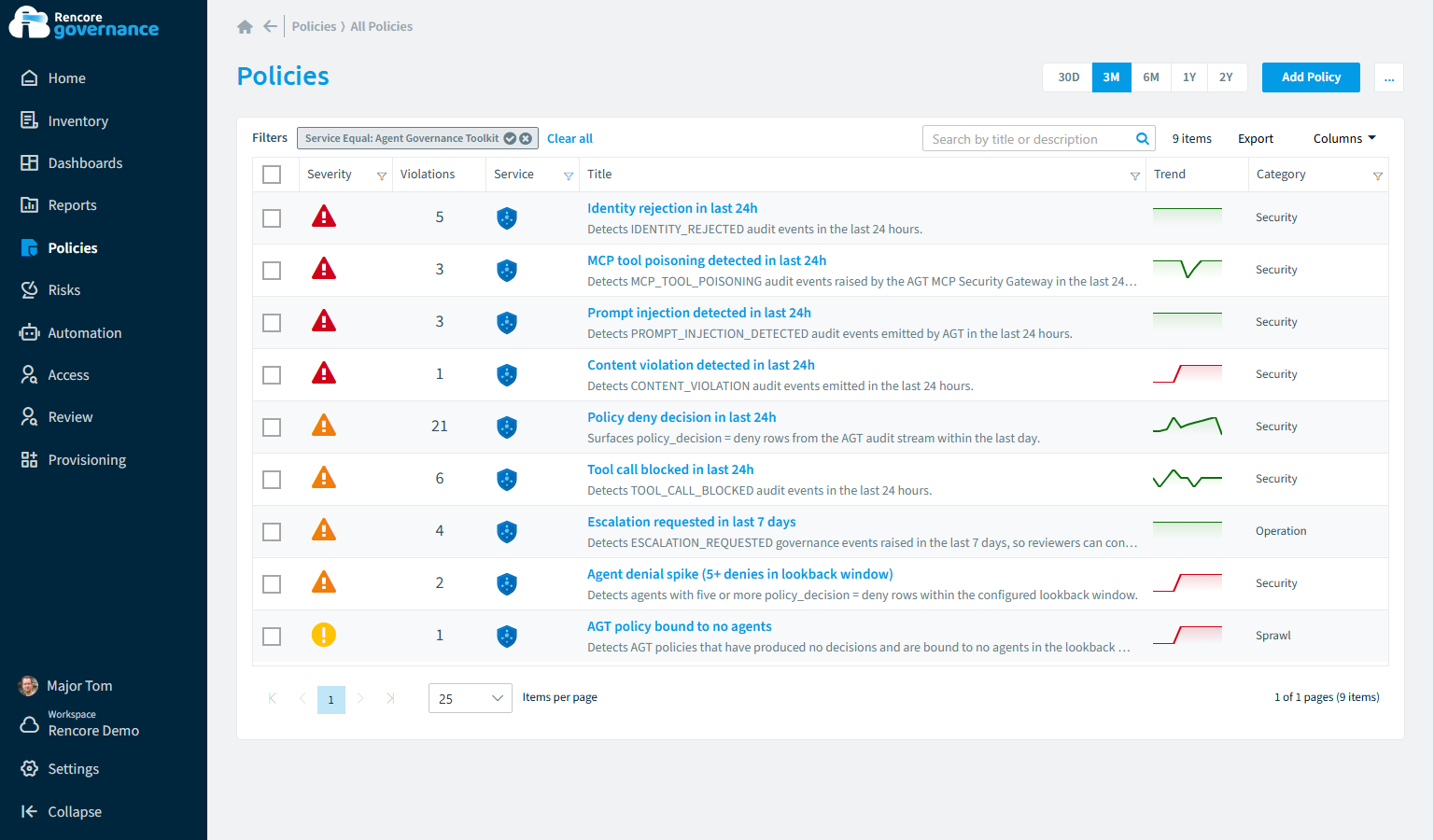Open the Severity column filter funnel
Screen dimensions: 1434x840
[382, 175]
